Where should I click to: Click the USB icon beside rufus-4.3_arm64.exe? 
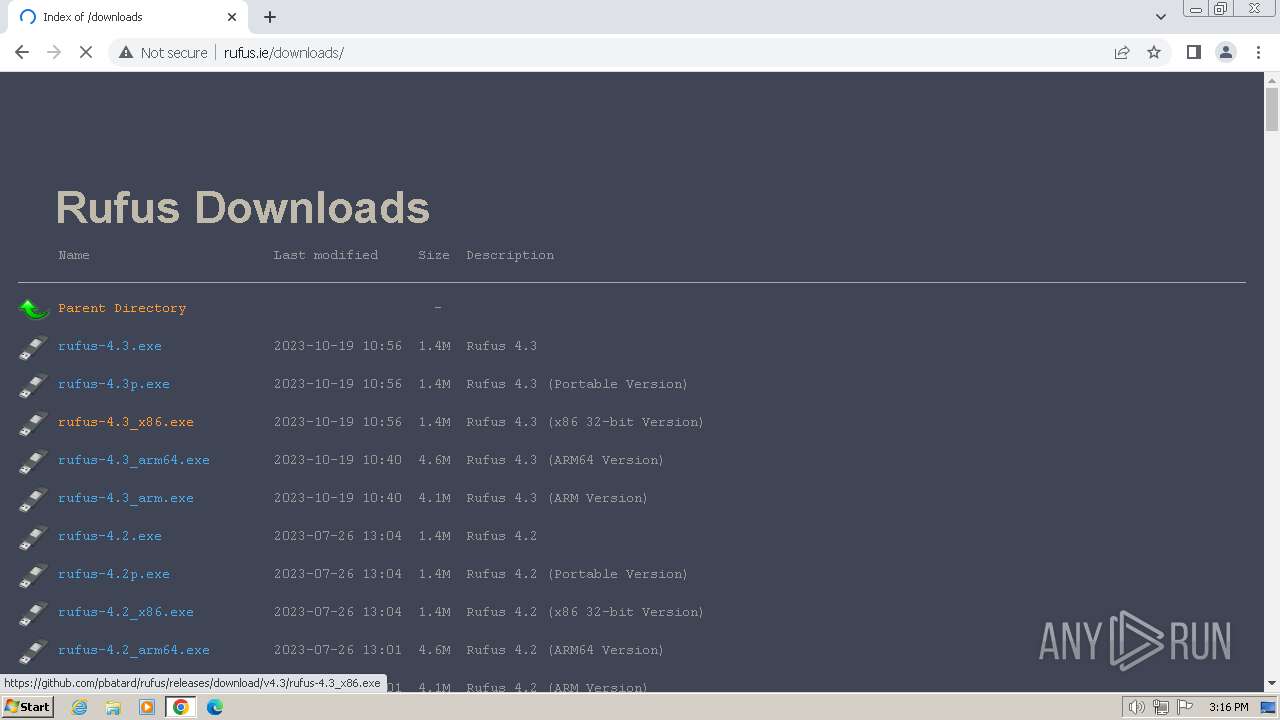tap(33, 461)
